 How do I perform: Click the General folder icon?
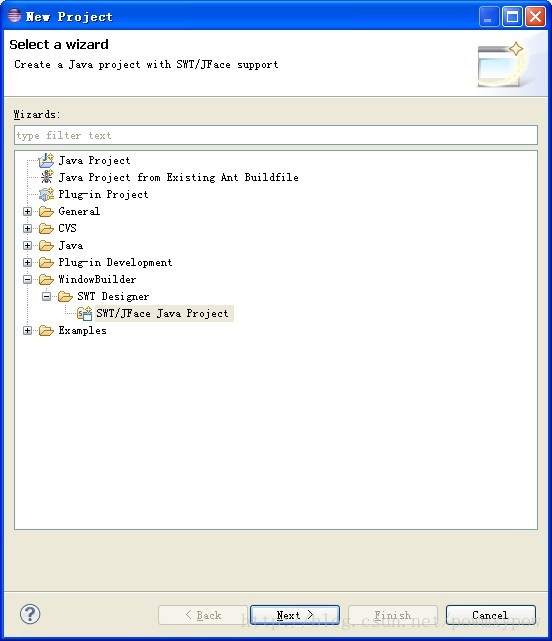pyautogui.click(x=46, y=211)
